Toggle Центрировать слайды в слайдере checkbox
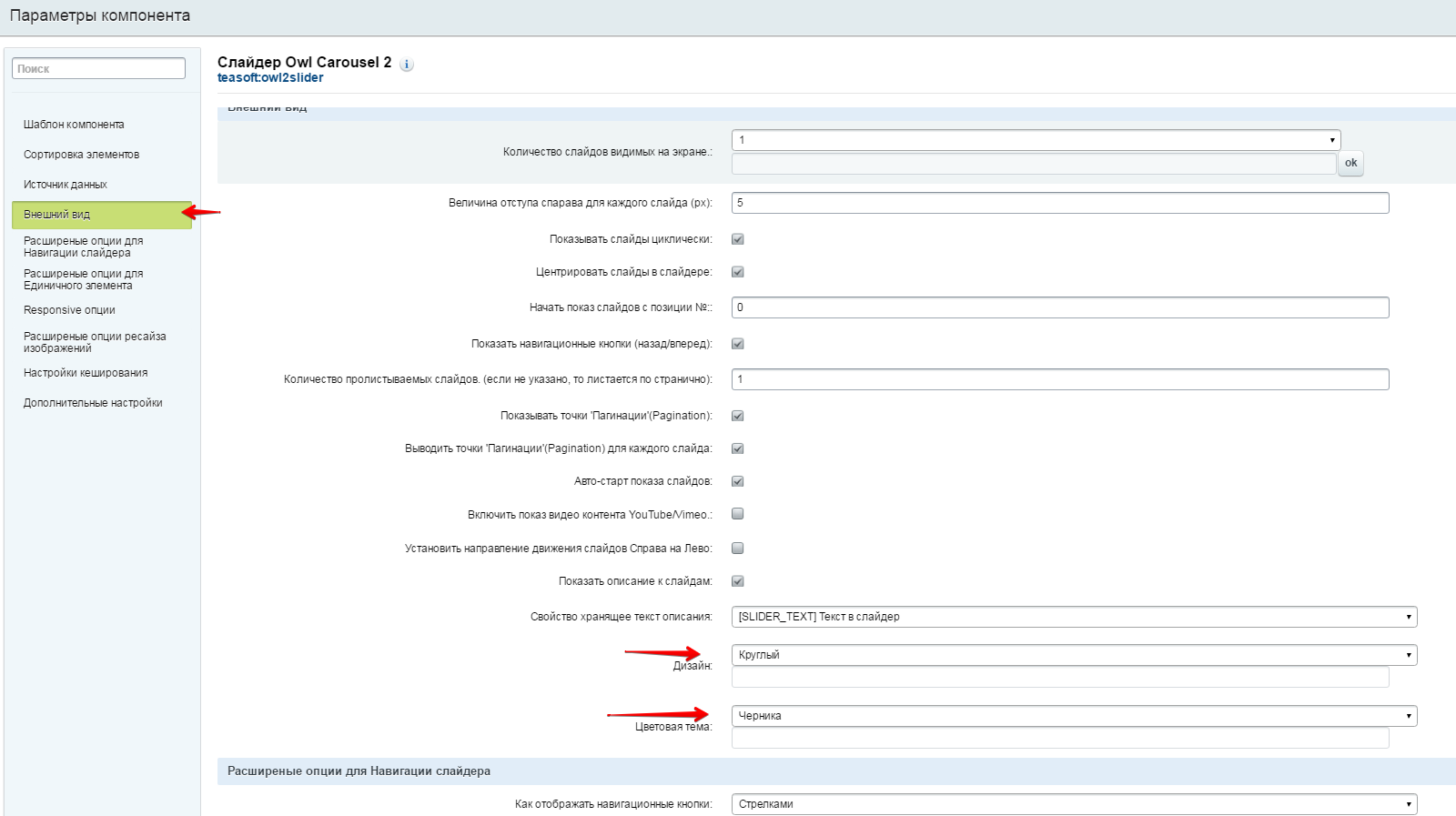1456x816 pixels. 738,272
